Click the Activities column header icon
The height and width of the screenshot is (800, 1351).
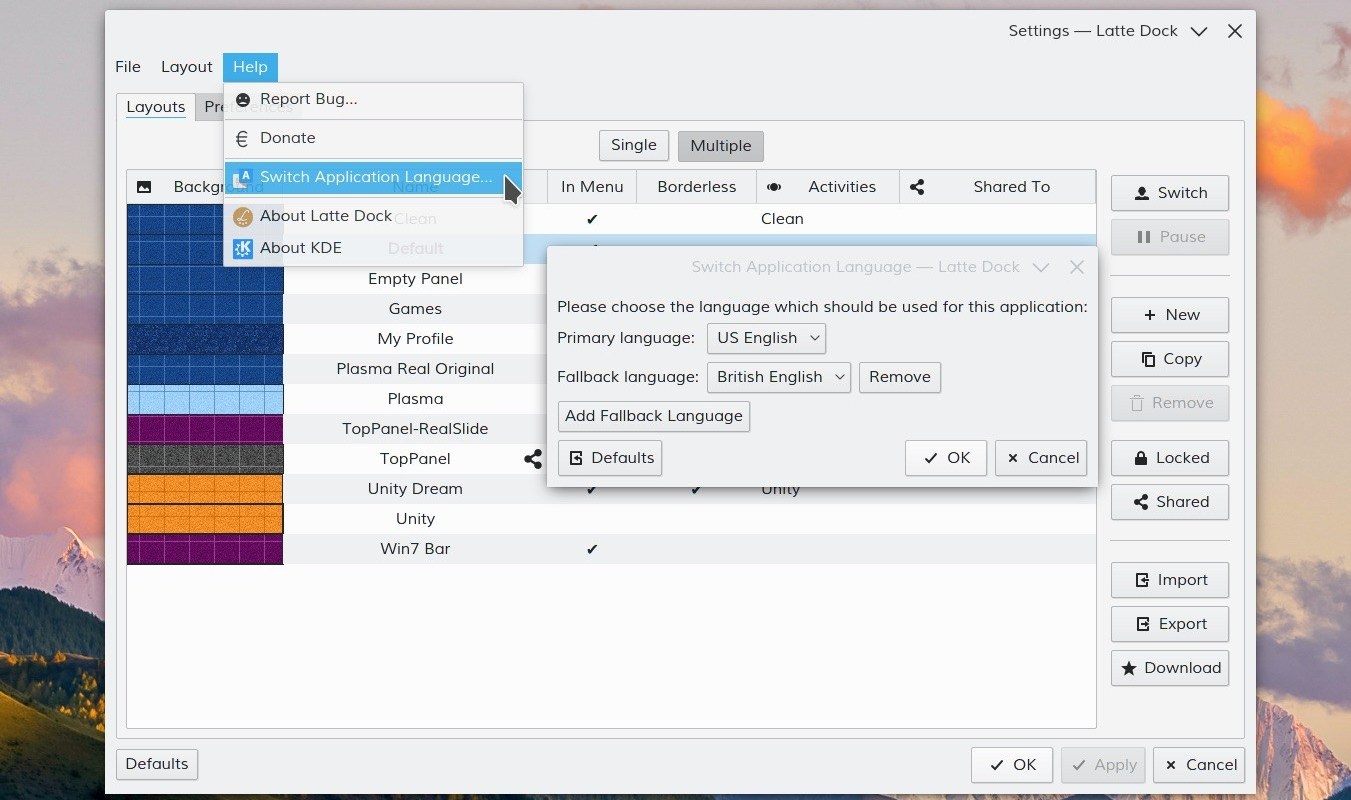coord(774,187)
